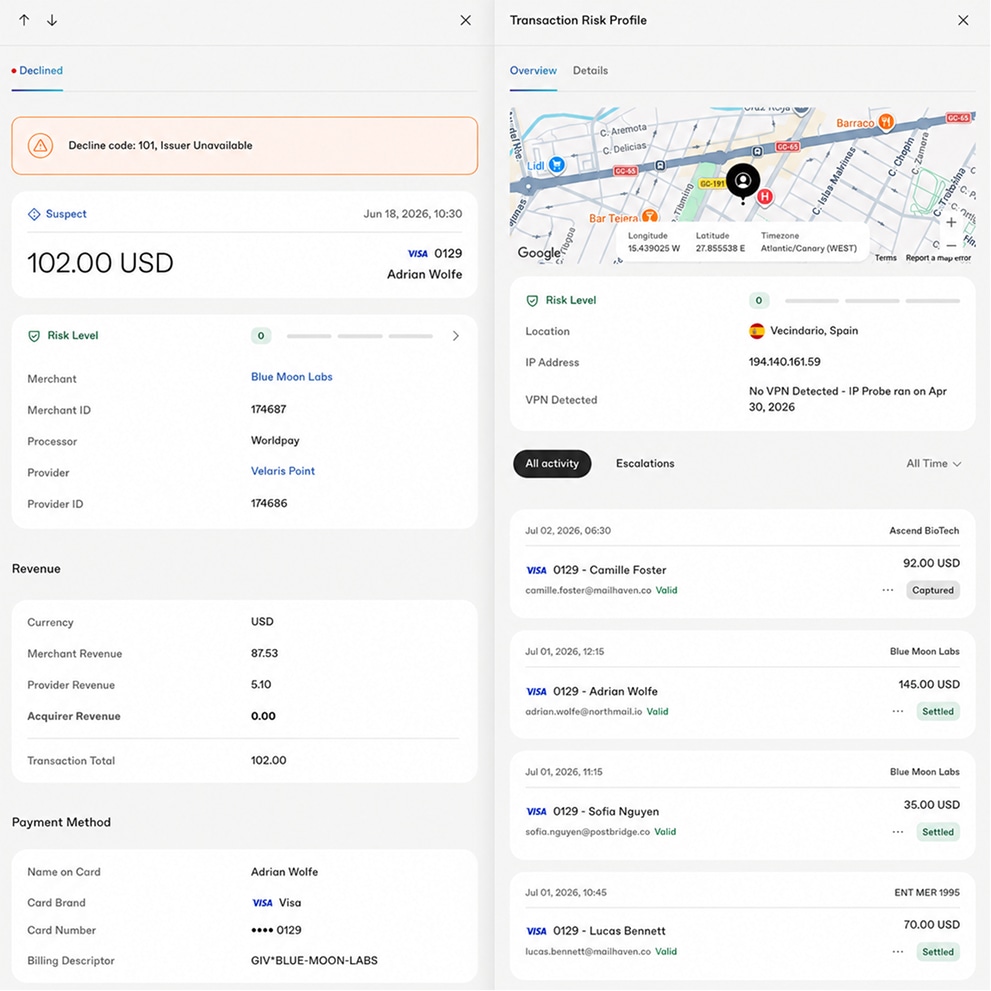Open the All Time period dropdown
The width and height of the screenshot is (991, 991).
933,463
